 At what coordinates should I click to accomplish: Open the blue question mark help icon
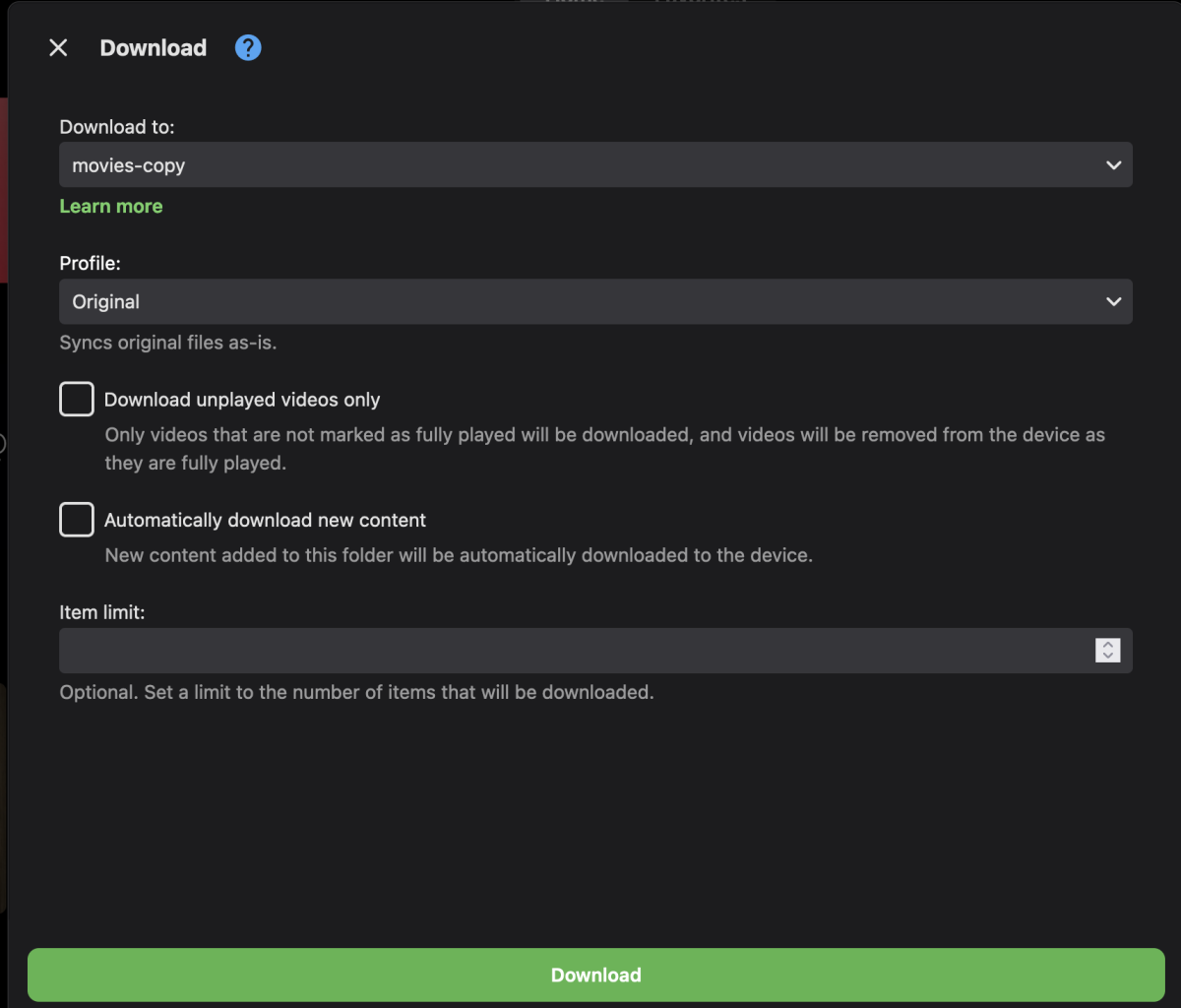[248, 47]
